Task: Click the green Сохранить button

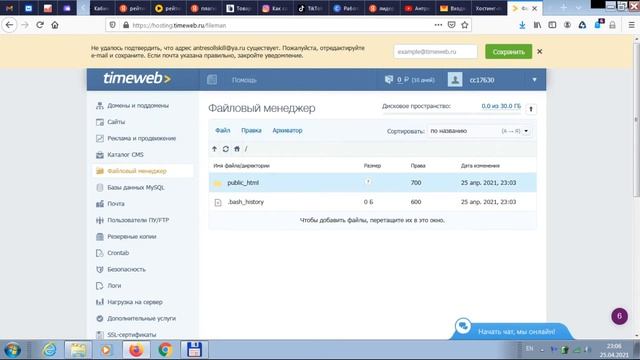Action: point(509,52)
